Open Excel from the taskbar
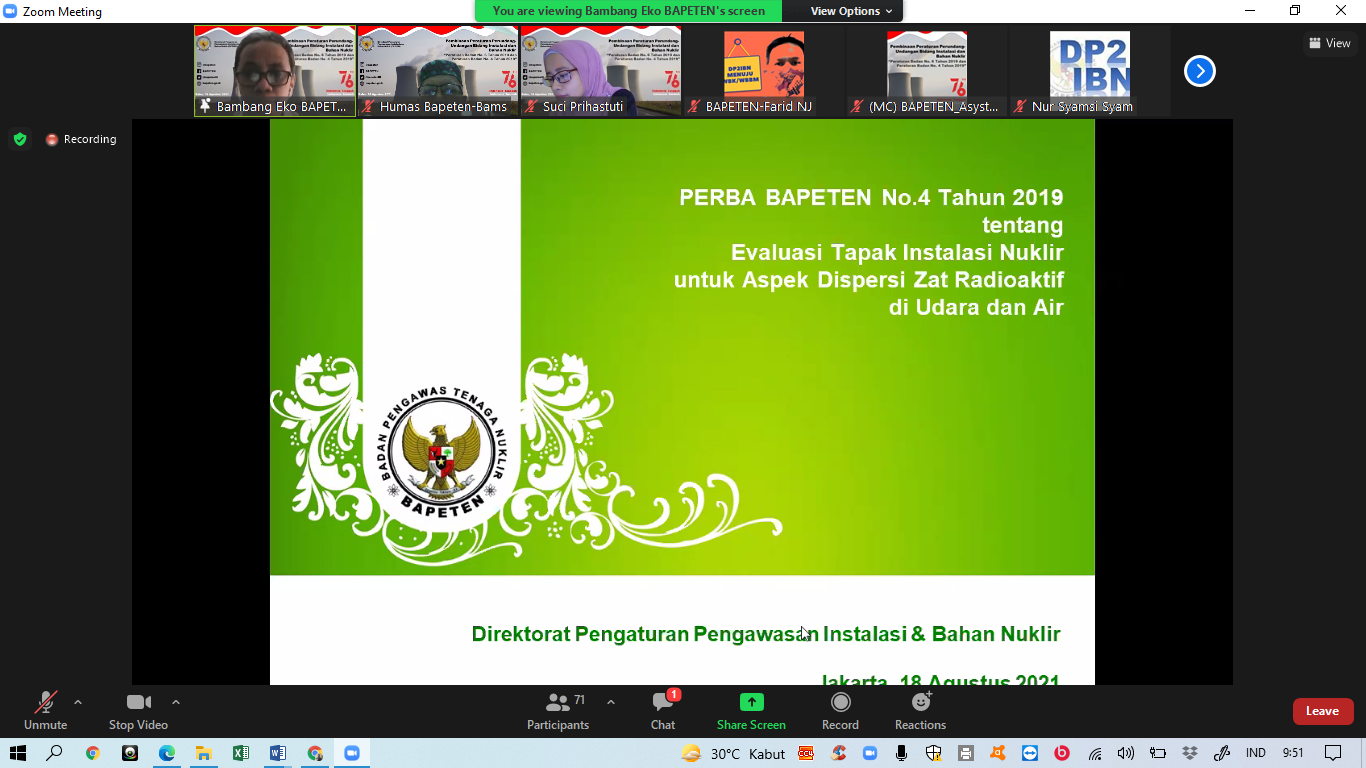1366x768 pixels. tap(241, 753)
